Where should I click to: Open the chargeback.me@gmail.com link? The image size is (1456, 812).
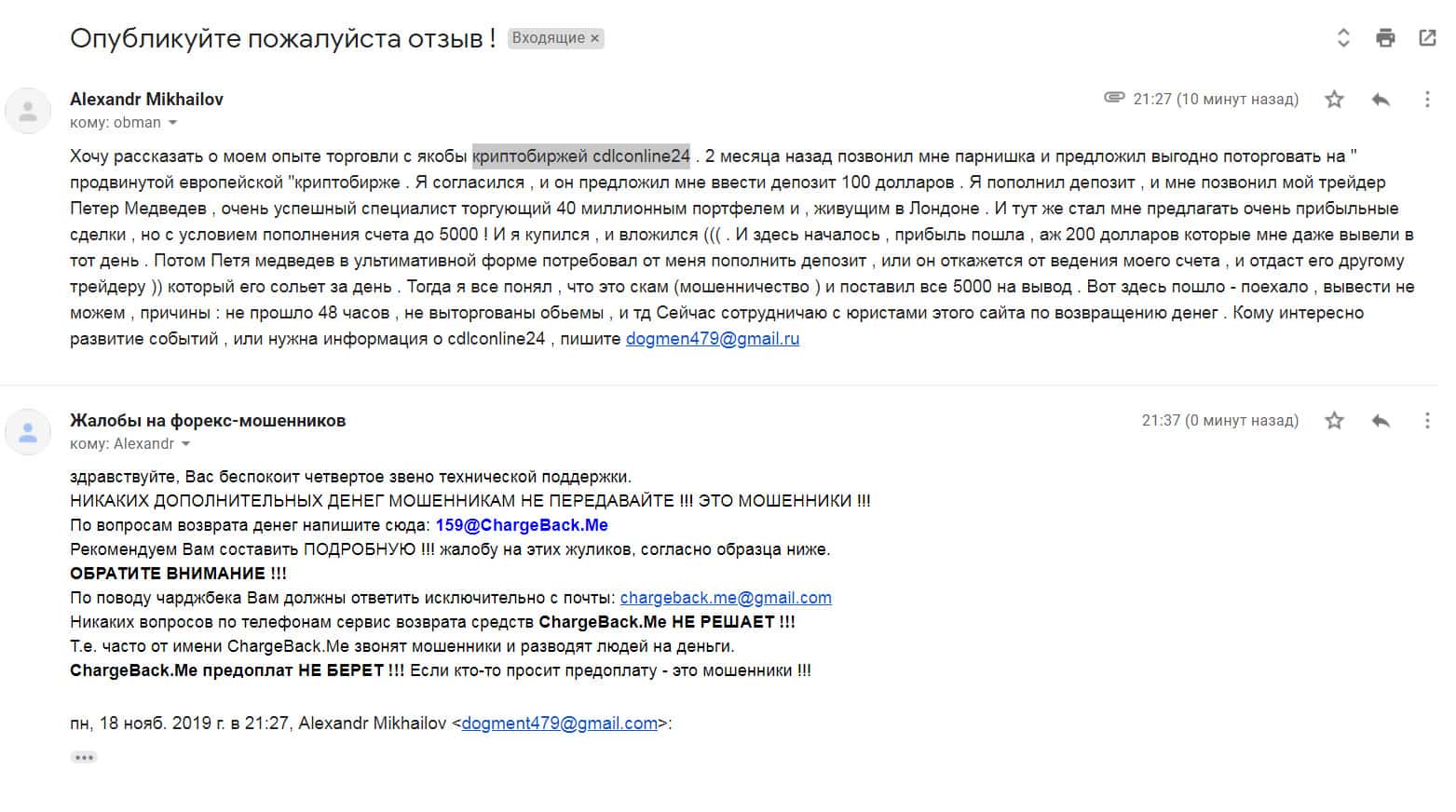[725, 598]
